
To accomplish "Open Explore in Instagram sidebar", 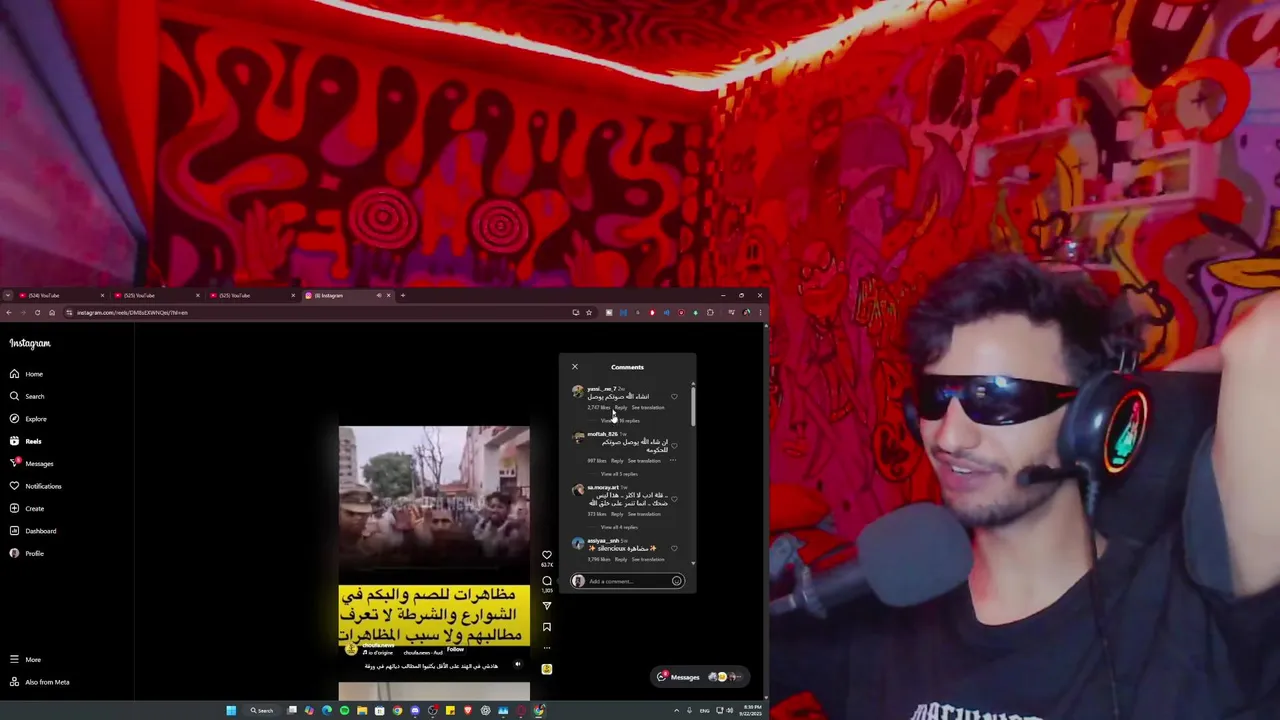I will (28, 419).
